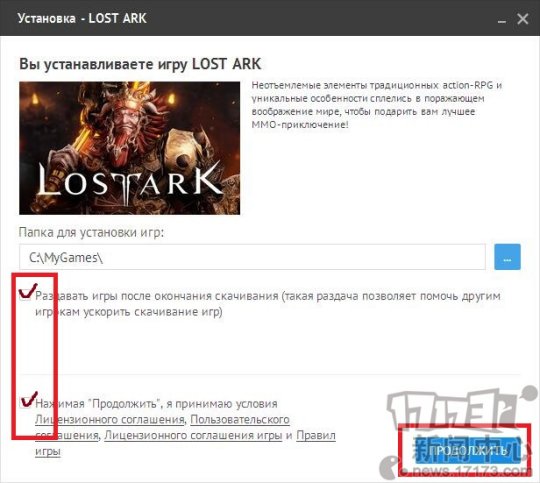Toggle the Раздавать игры после скачивания checkbox
The image size is (540, 483).
point(25,295)
